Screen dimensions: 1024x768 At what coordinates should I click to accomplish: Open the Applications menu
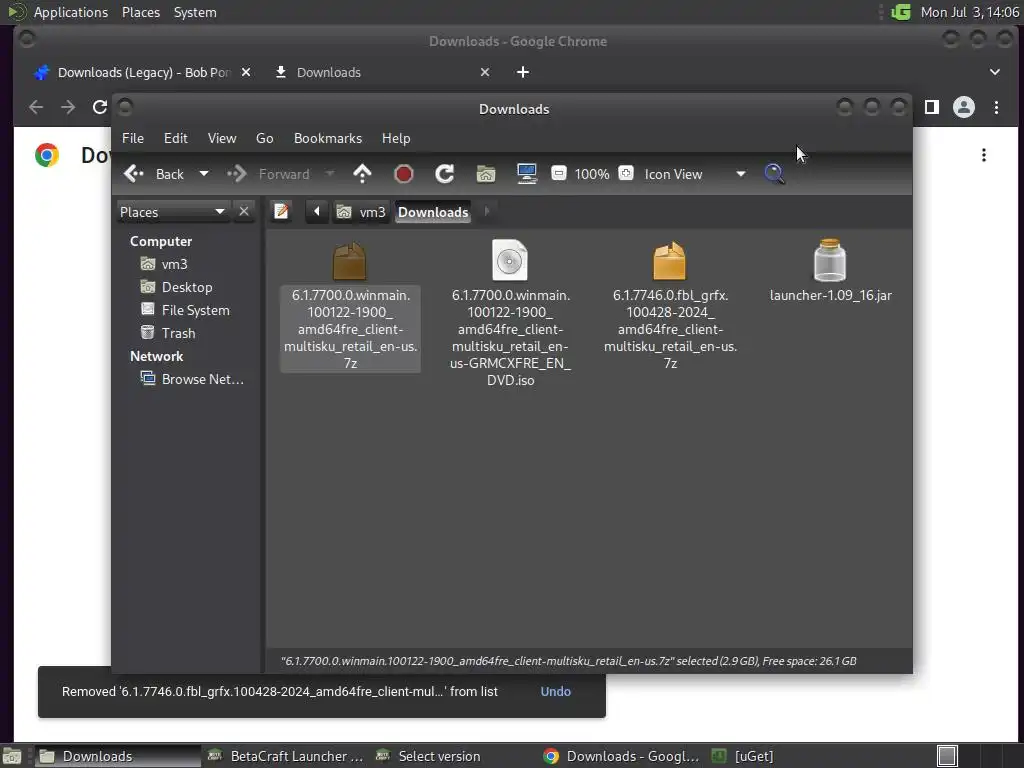coord(71,12)
